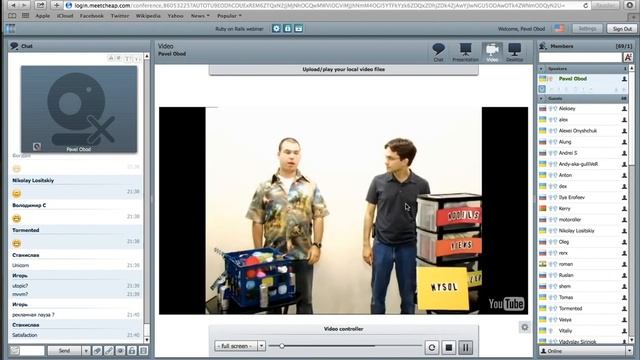The image size is (640, 360).
Task: Click the video seek slider handle
Action: click(x=282, y=346)
